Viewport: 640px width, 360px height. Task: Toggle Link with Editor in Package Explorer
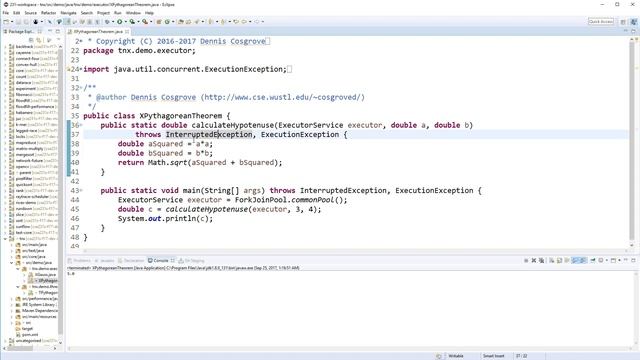(39, 40)
